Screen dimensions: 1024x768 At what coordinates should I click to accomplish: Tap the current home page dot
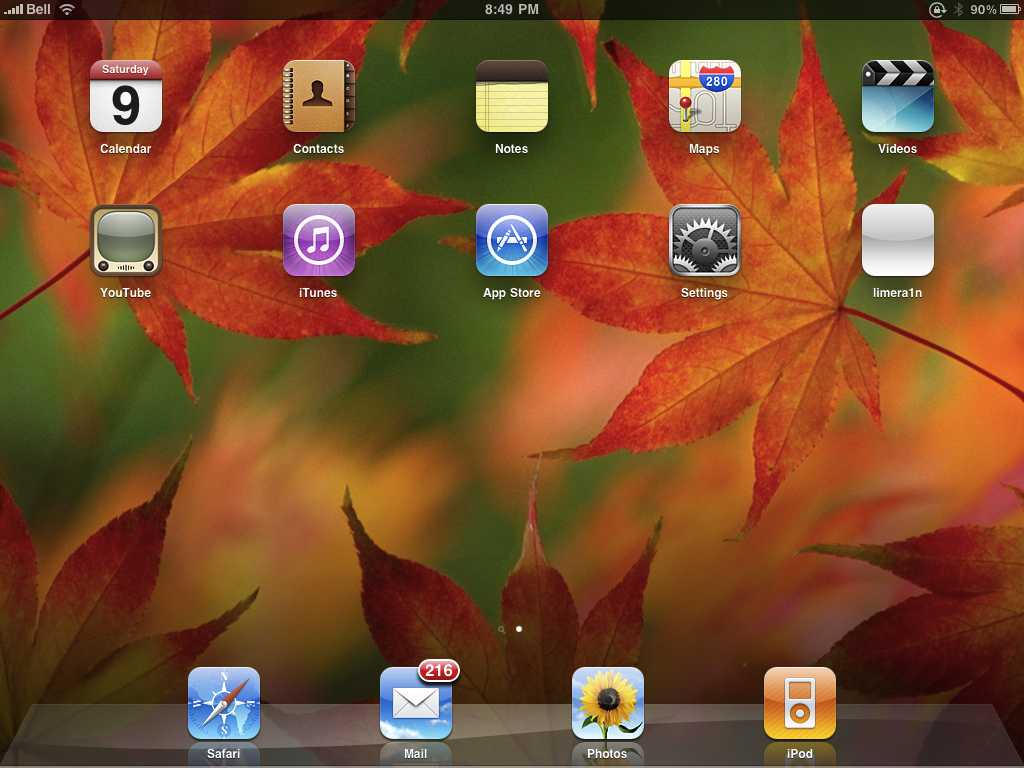pyautogui.click(x=519, y=629)
